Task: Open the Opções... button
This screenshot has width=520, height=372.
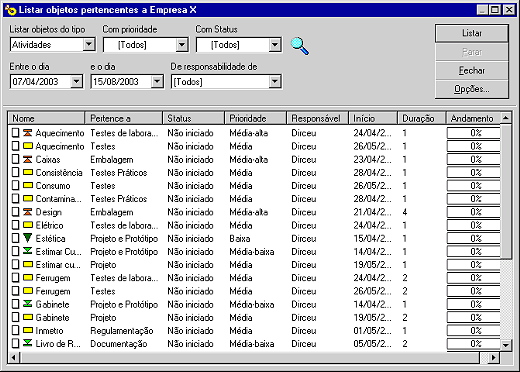Action: coord(472,89)
